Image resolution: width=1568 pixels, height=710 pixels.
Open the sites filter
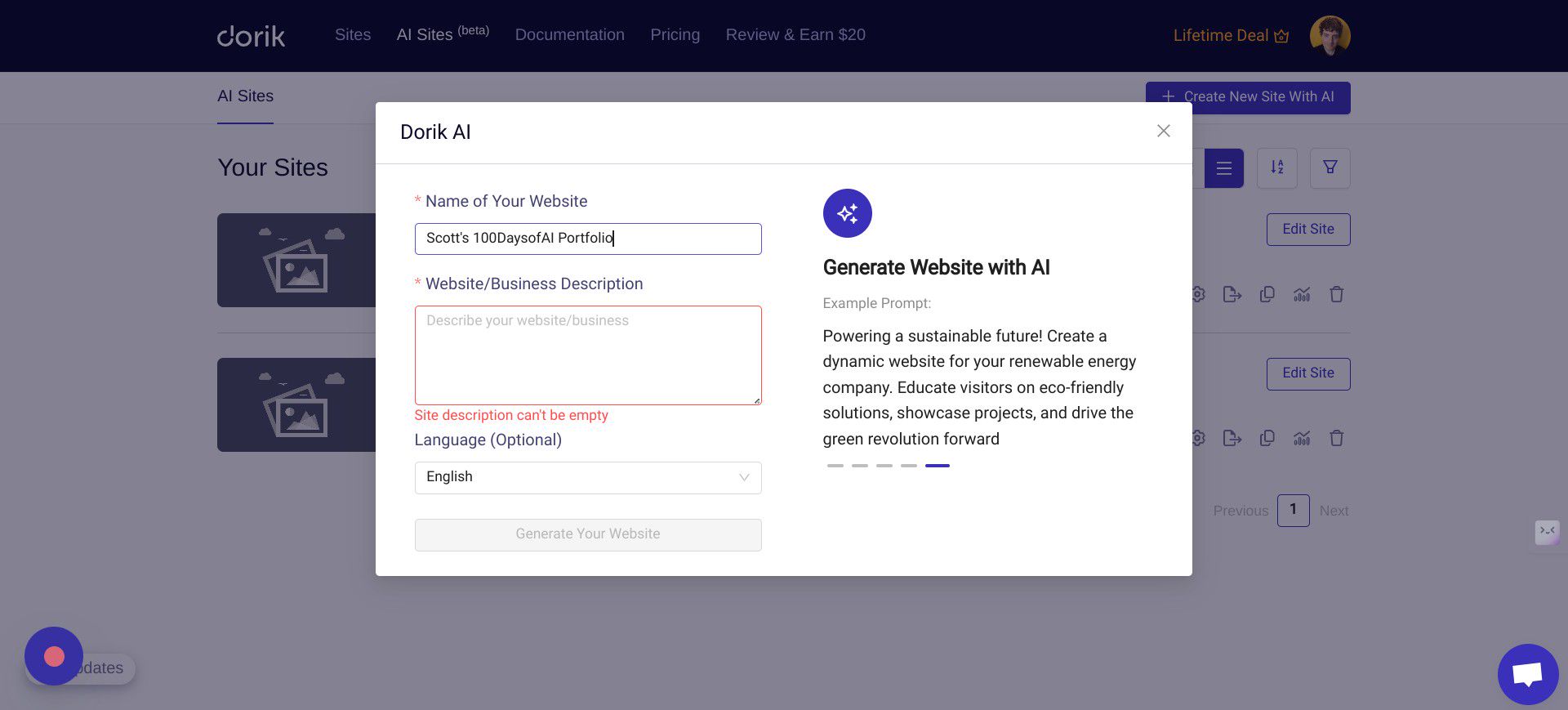coord(1330,168)
